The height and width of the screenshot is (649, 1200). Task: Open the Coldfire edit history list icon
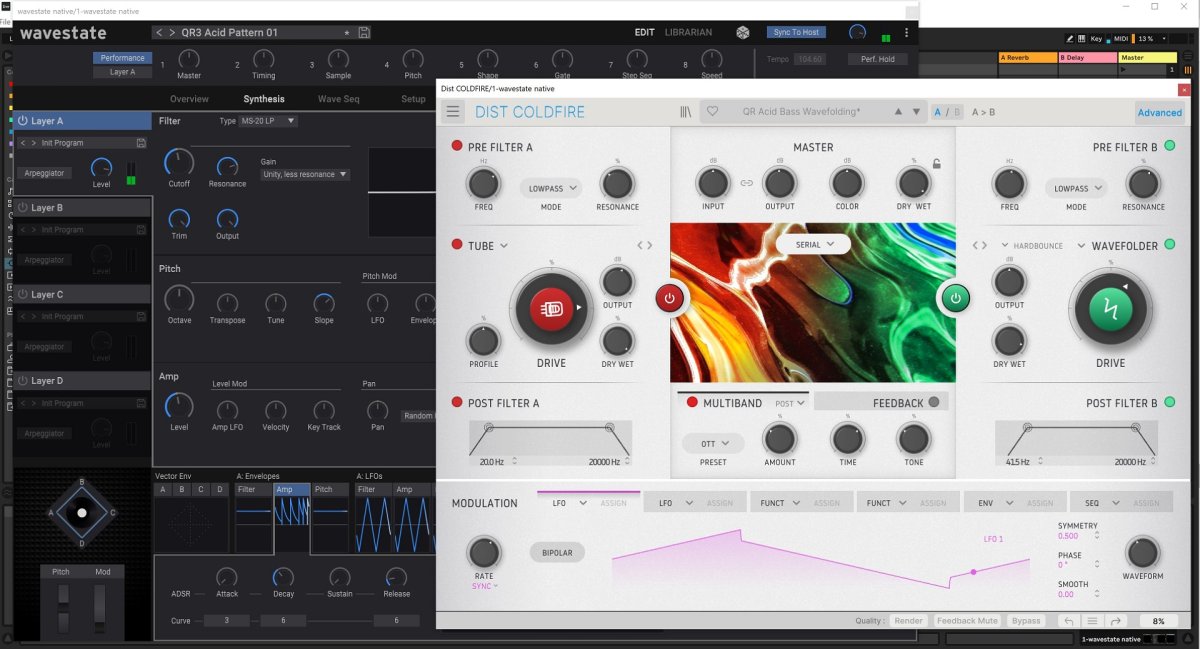tap(1093, 621)
